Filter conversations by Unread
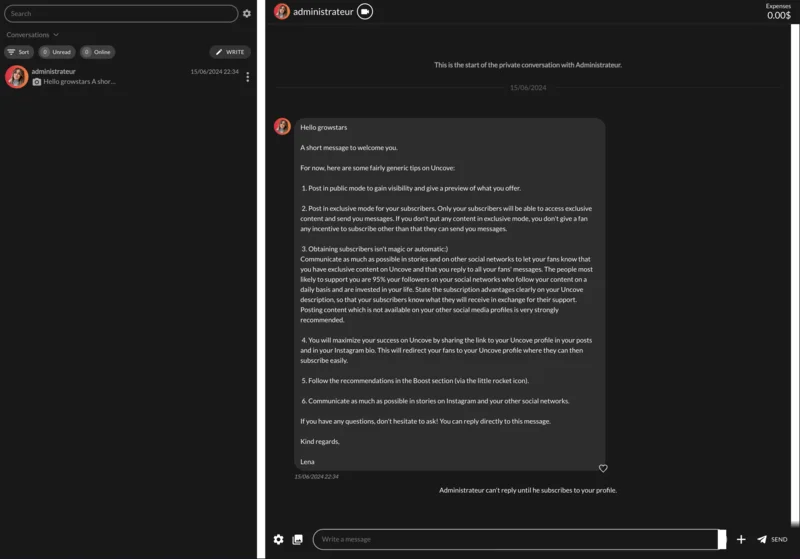800x559 pixels. tap(57, 52)
